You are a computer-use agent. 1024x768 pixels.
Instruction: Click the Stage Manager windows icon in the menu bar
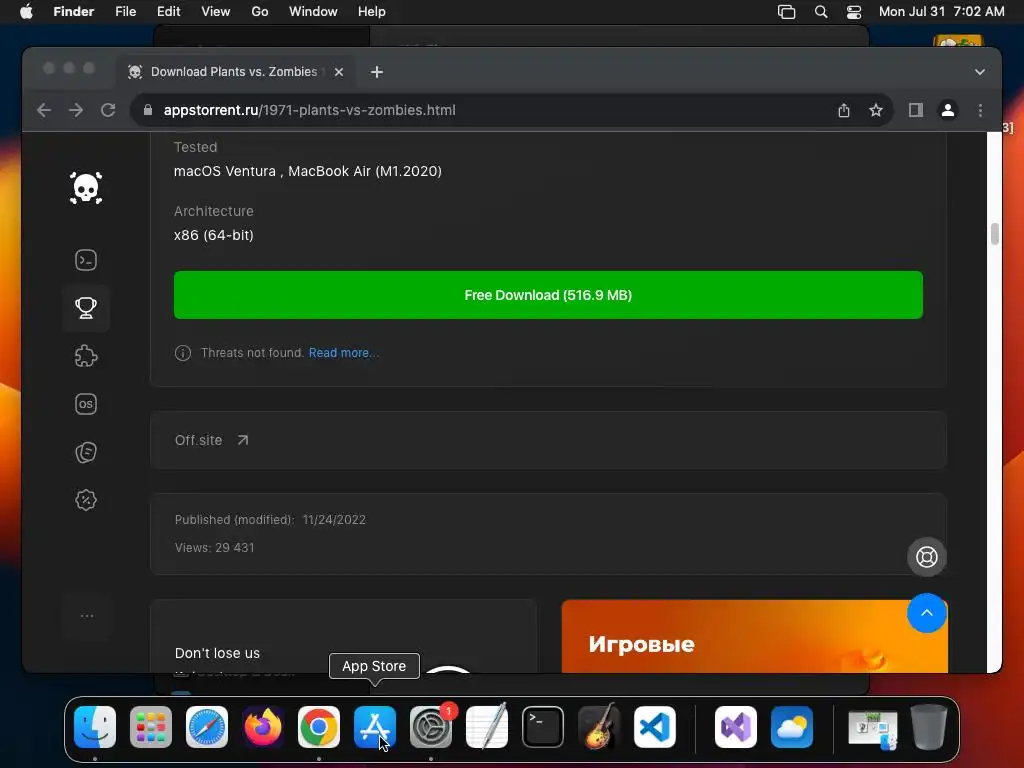(786, 12)
